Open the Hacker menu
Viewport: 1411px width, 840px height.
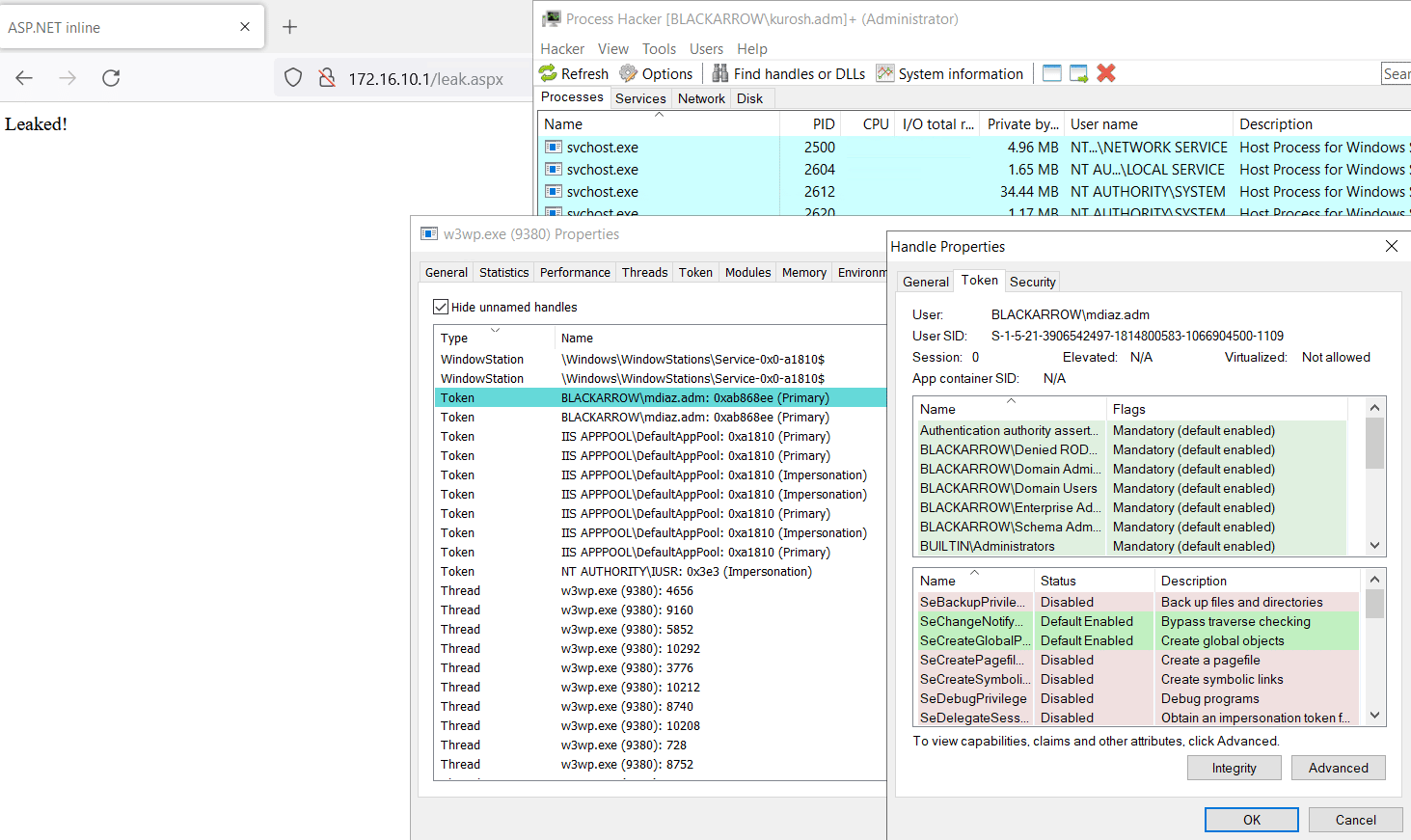(x=561, y=49)
